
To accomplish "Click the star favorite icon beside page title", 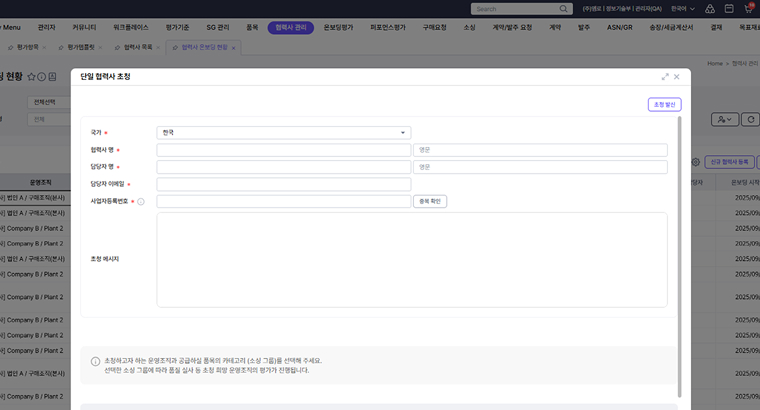I will pos(31,76).
